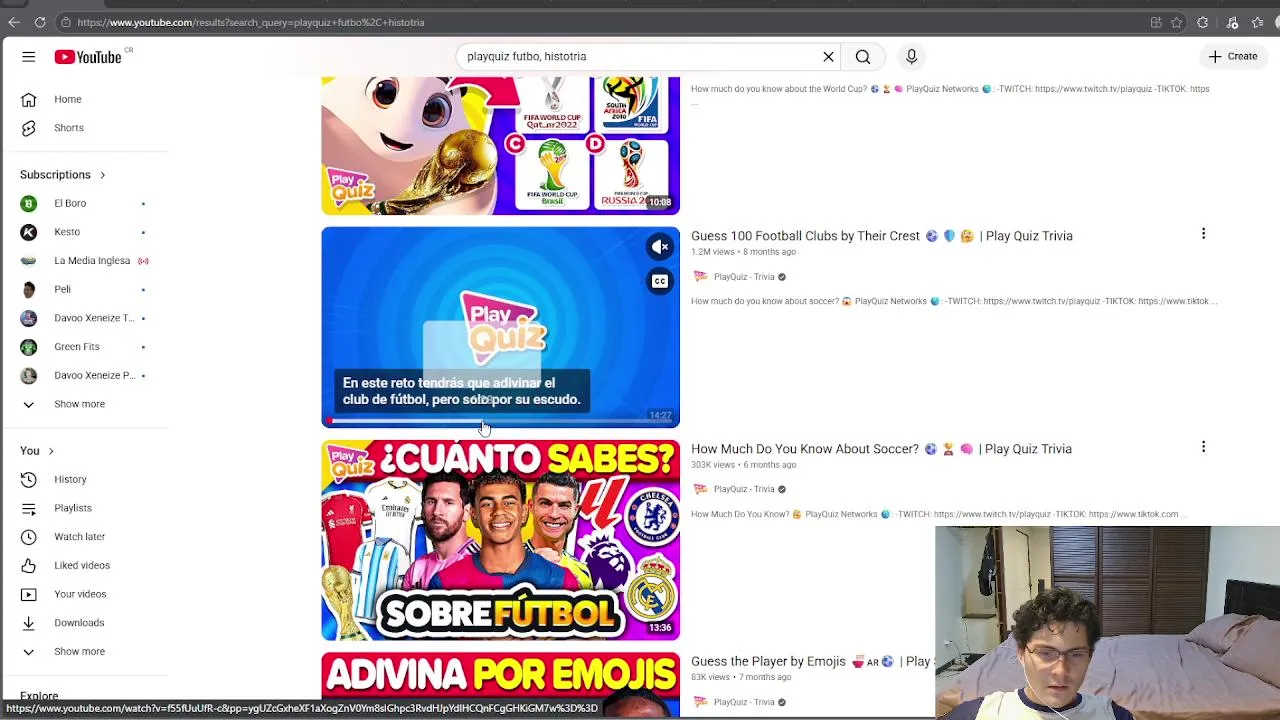
Task: Expand the Subscriptions section arrow
Action: tap(102, 175)
